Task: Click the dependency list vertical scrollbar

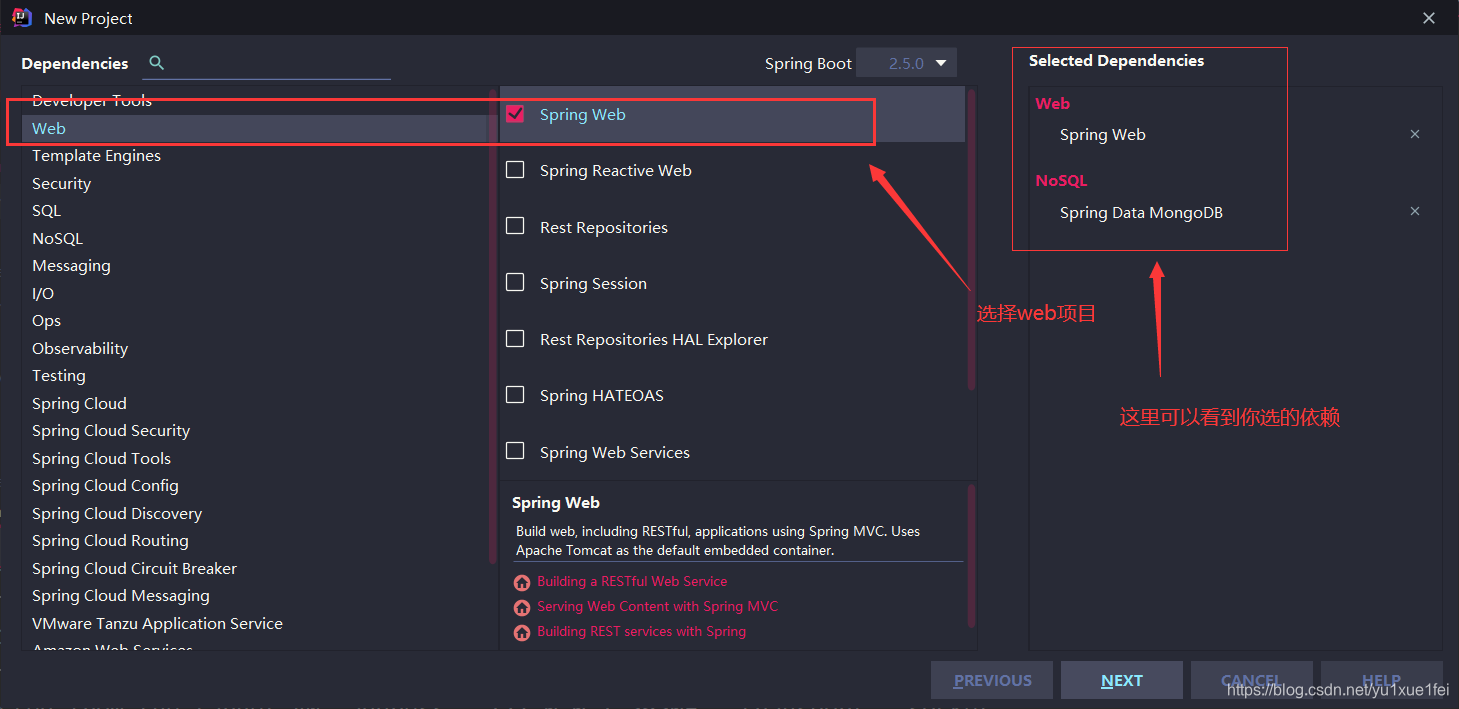Action: point(971,240)
